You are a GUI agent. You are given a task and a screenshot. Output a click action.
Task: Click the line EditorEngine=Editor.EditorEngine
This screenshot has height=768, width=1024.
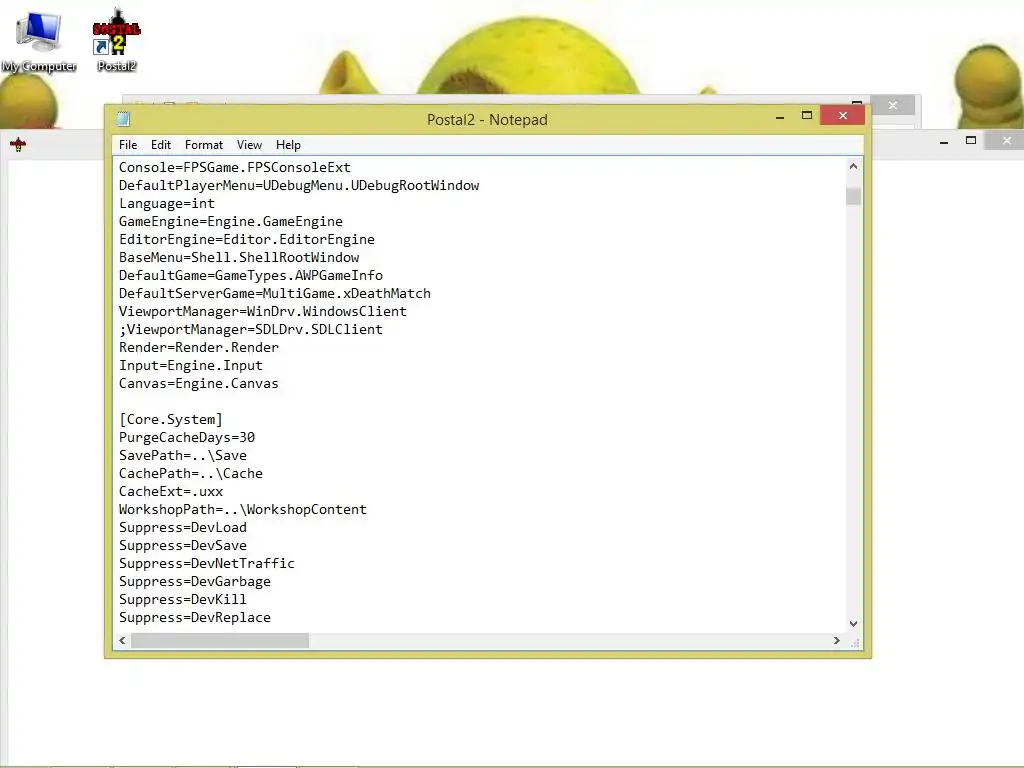pos(246,240)
